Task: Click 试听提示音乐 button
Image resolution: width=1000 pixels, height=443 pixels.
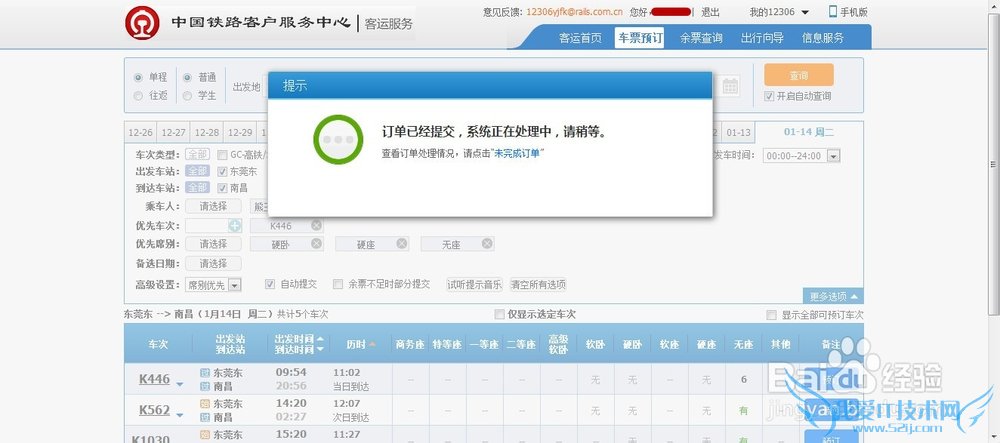Action: click(474, 285)
